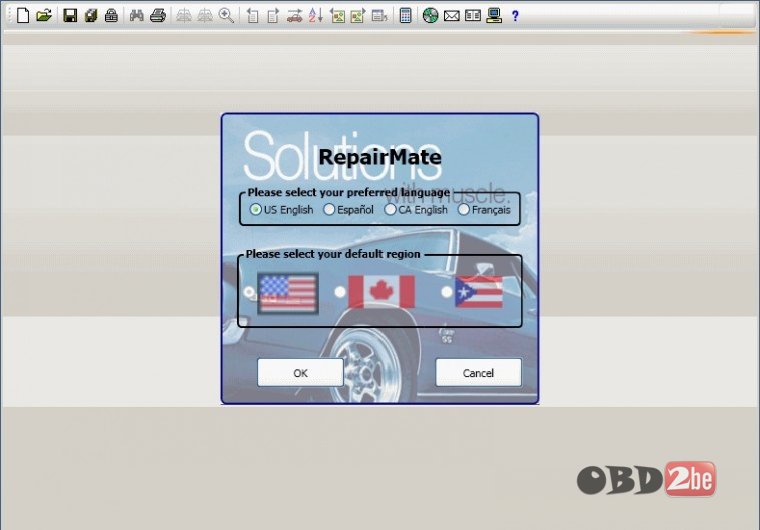
Task: Search using the binoculars icon
Action: click(x=137, y=16)
